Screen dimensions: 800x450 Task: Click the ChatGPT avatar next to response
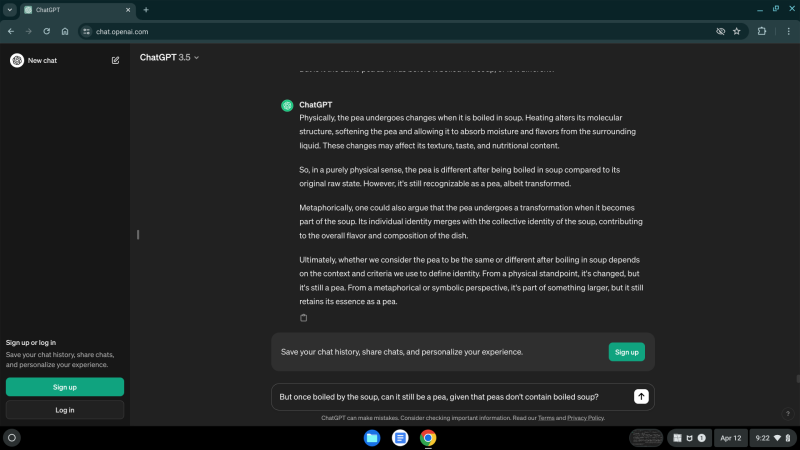[x=287, y=105]
